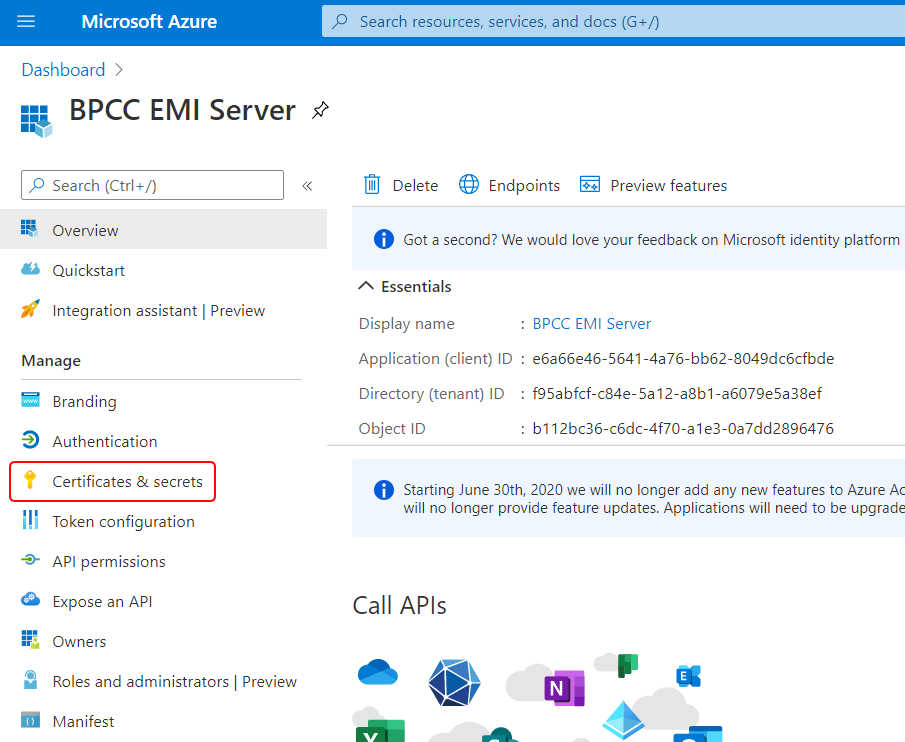Image resolution: width=905 pixels, height=742 pixels.
Task: Click the Endpoints label in toolbar
Action: [x=524, y=186]
